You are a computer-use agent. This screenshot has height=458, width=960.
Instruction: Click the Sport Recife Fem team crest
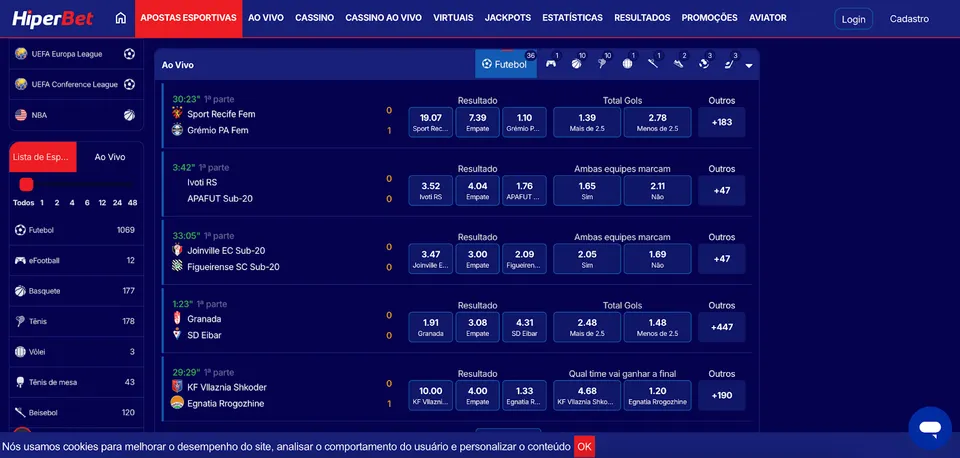click(178, 113)
